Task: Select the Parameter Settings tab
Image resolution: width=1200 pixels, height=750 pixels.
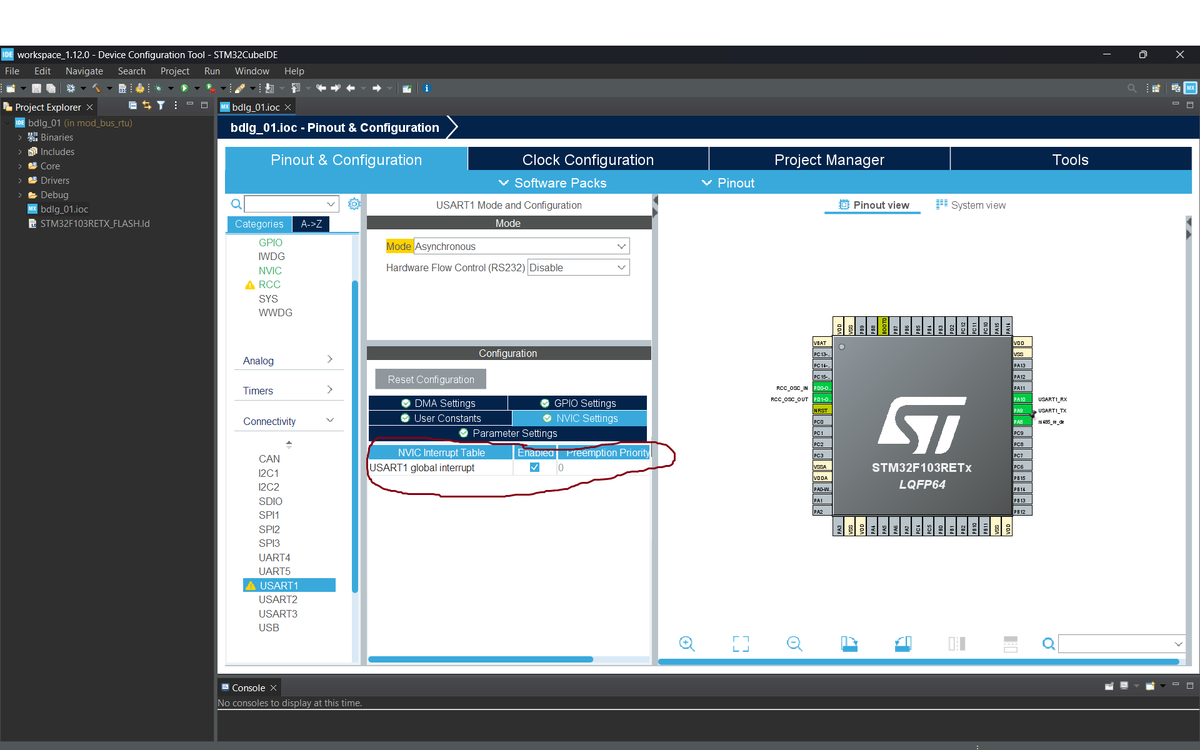Action: (x=508, y=433)
